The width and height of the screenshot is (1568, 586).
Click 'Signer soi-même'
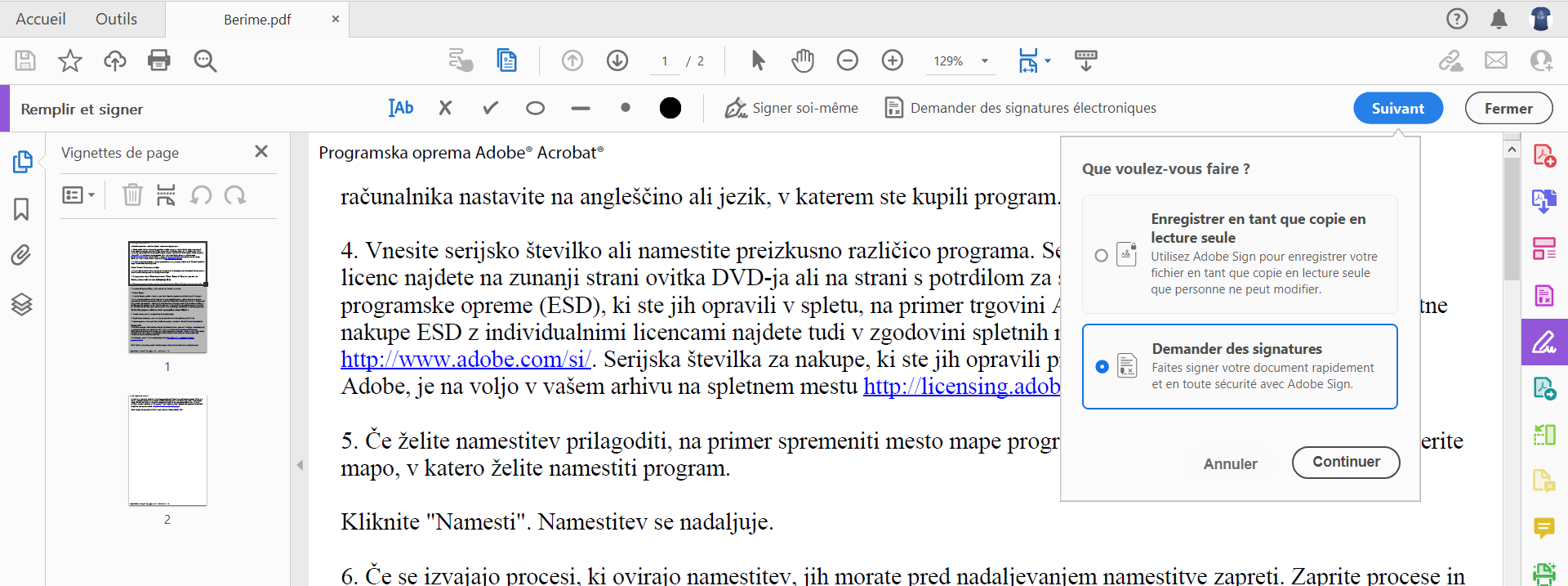[x=791, y=108]
